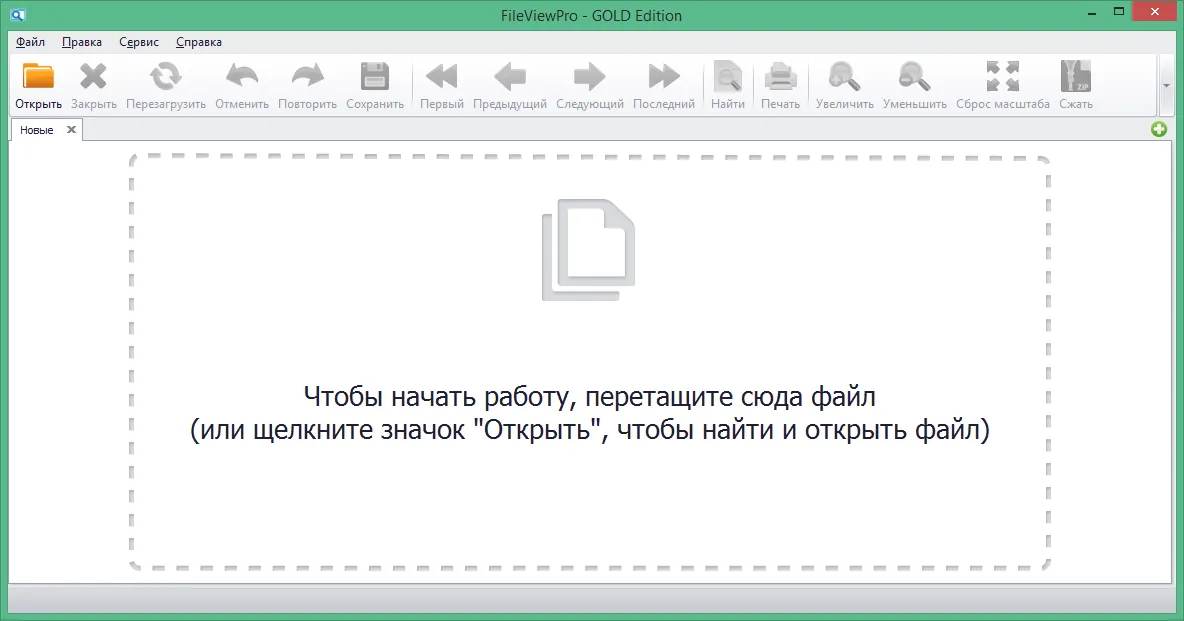The image size is (1184, 621).
Task: Click the document drop zone icon
Action: pos(588,250)
